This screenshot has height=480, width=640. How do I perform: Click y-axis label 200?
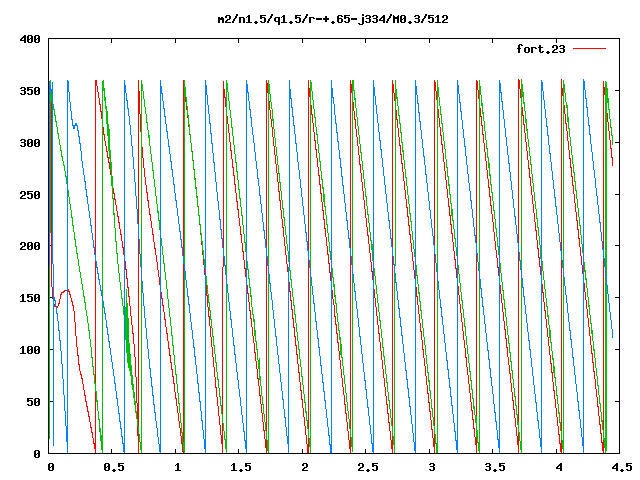pos(30,246)
